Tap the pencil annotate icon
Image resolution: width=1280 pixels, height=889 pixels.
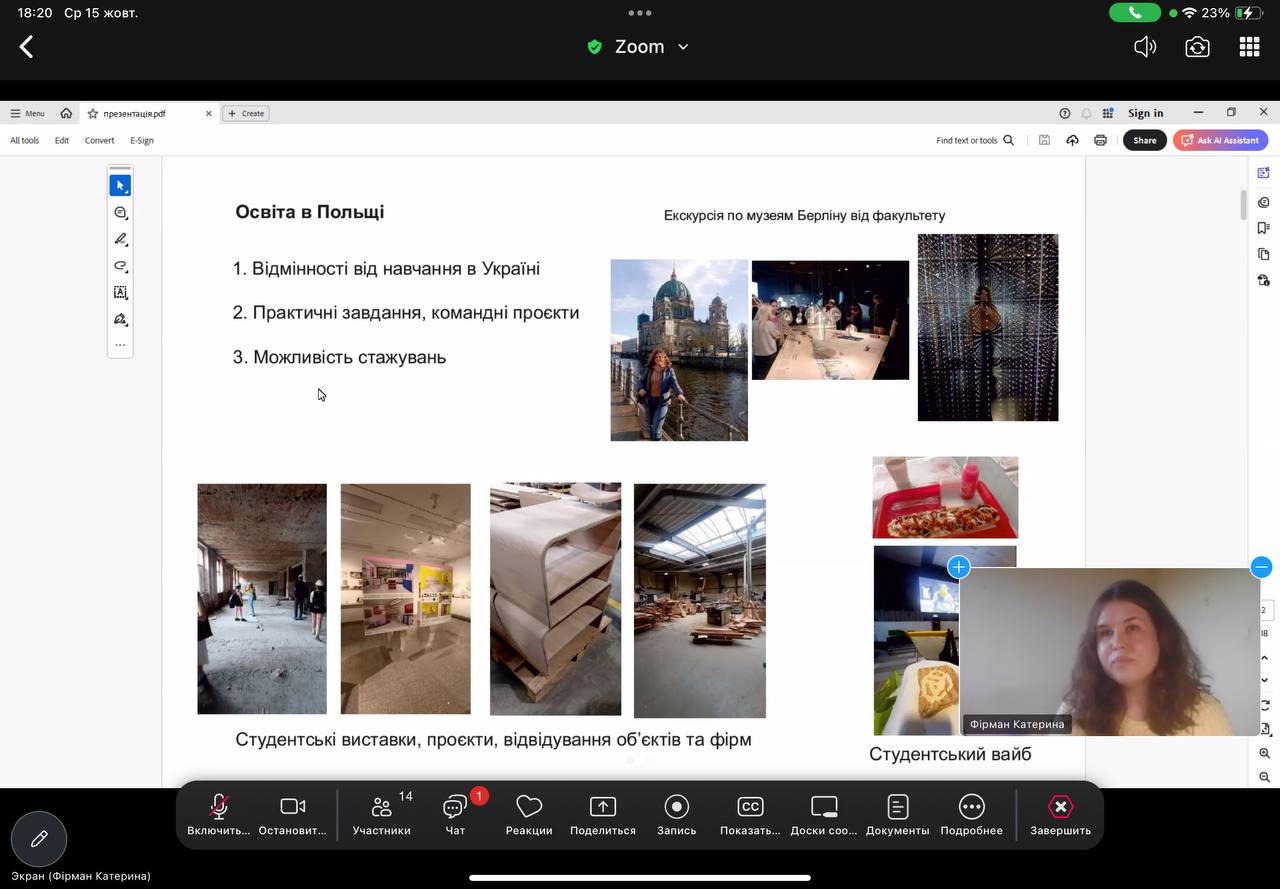coord(39,839)
